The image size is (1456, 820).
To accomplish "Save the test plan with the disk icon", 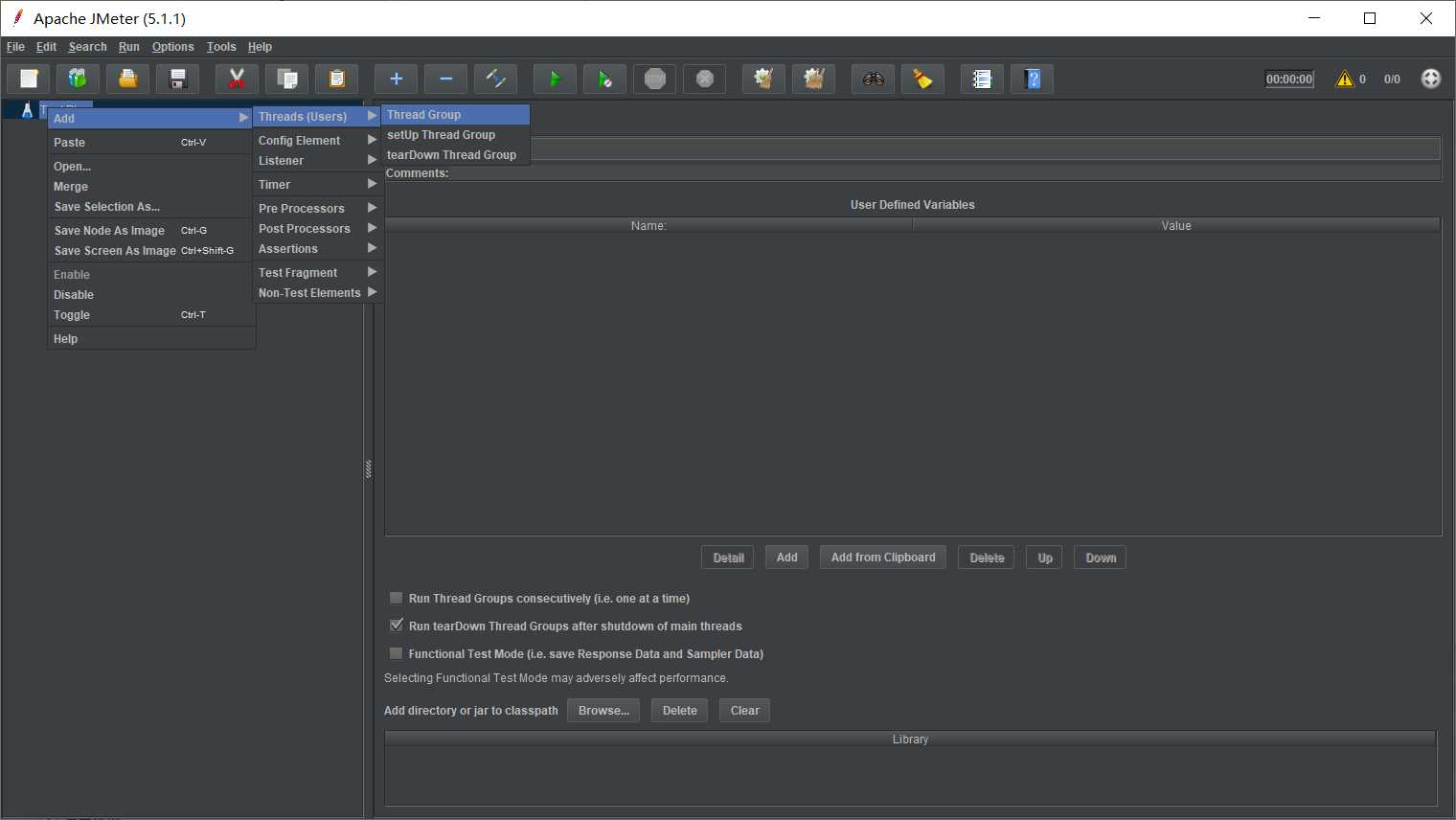I will 178,79.
